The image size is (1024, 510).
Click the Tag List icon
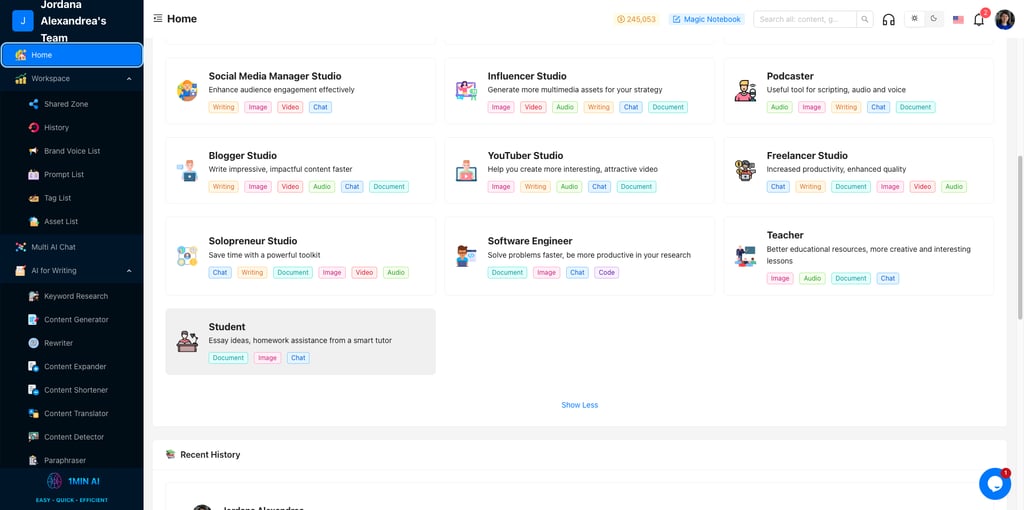(33, 198)
